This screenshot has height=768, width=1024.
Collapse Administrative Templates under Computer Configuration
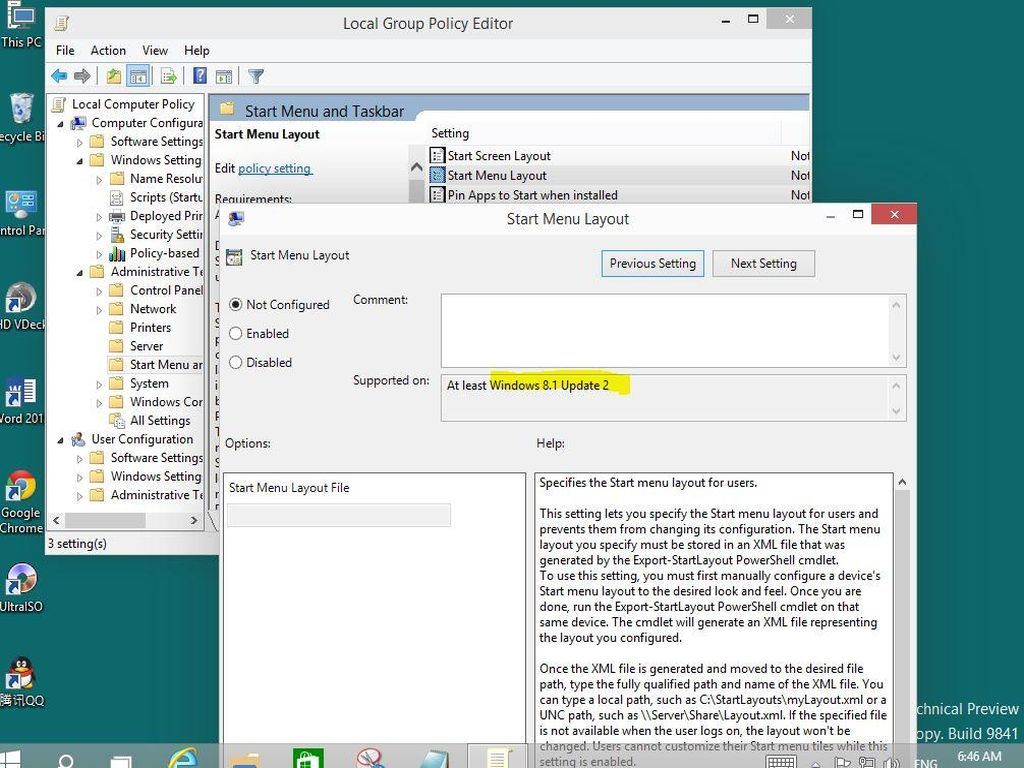(80, 272)
